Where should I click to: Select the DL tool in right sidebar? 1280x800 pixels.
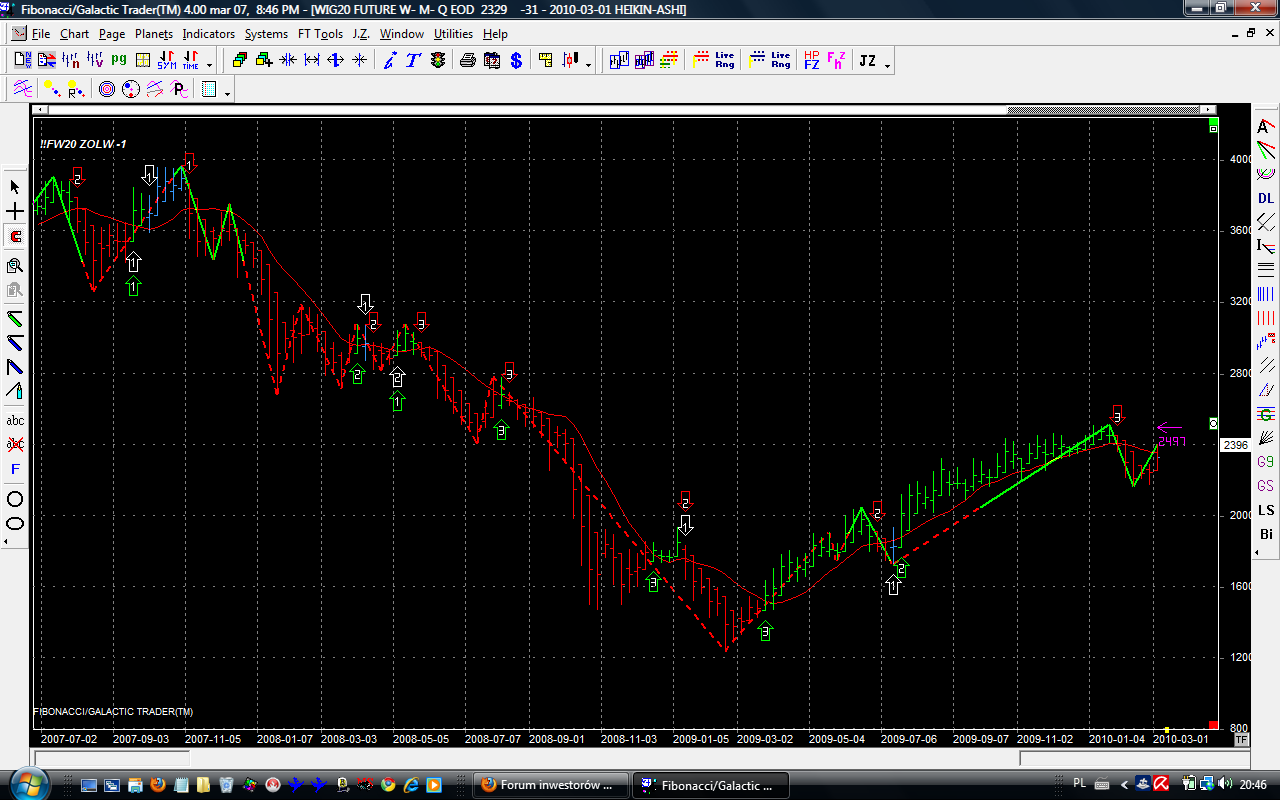[1266, 198]
